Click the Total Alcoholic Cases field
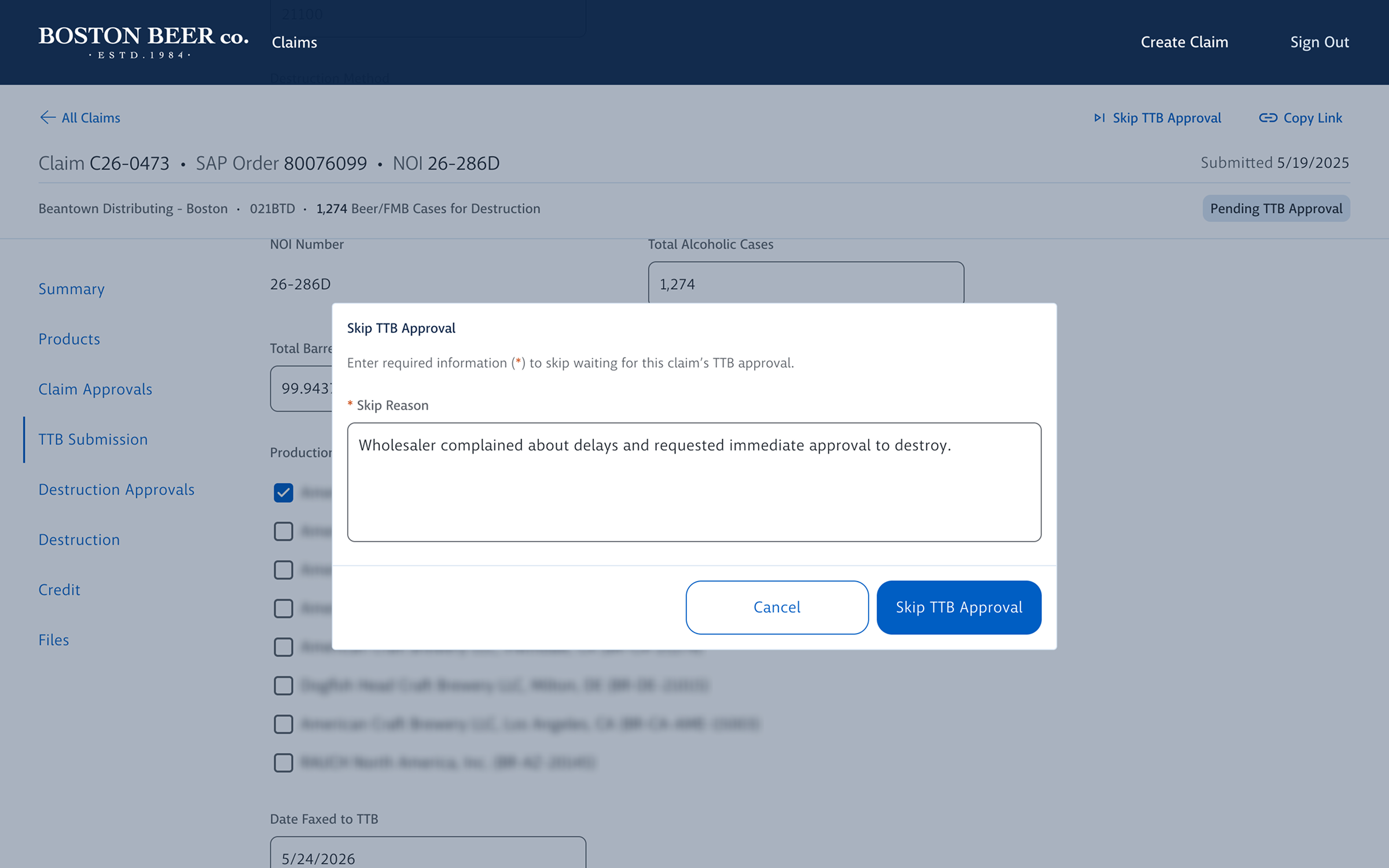This screenshot has height=868, width=1389. [x=806, y=284]
